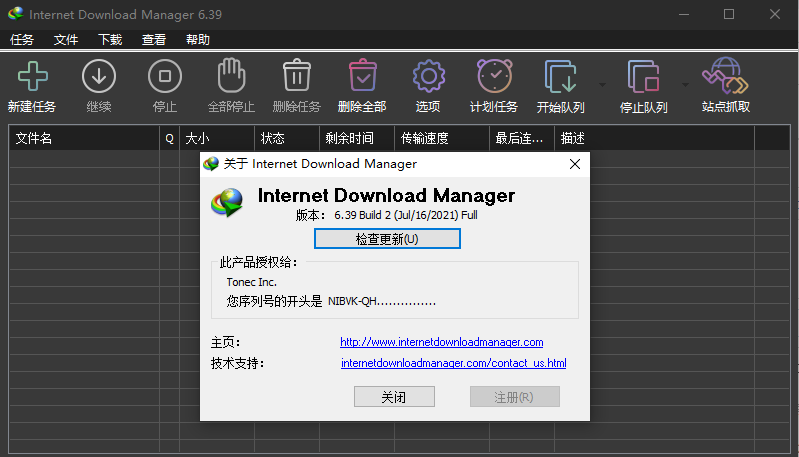Click the 继续 (resume) download icon
This screenshot has width=799, height=457.
[99, 76]
